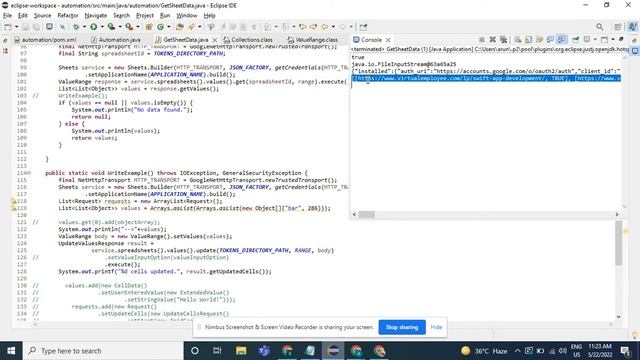Click the New file toolbar icon
Screen dimensions: 640x360
coord(8,27)
